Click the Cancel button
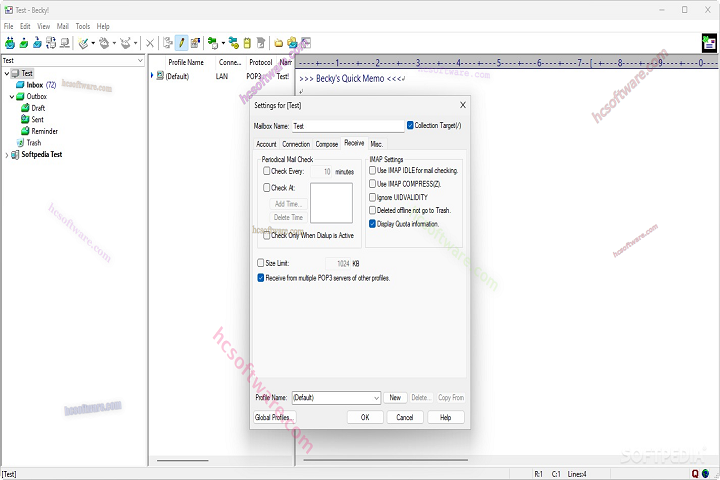The image size is (720, 480). [x=405, y=417]
